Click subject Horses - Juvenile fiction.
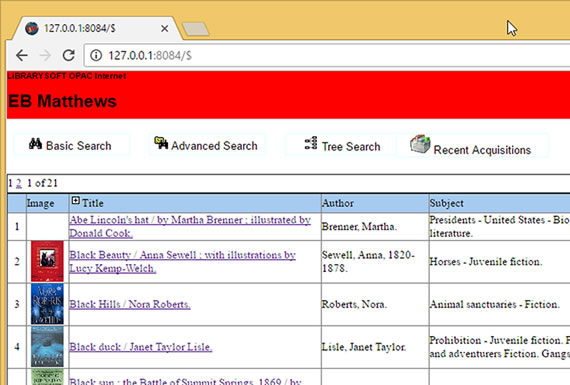 (x=486, y=262)
